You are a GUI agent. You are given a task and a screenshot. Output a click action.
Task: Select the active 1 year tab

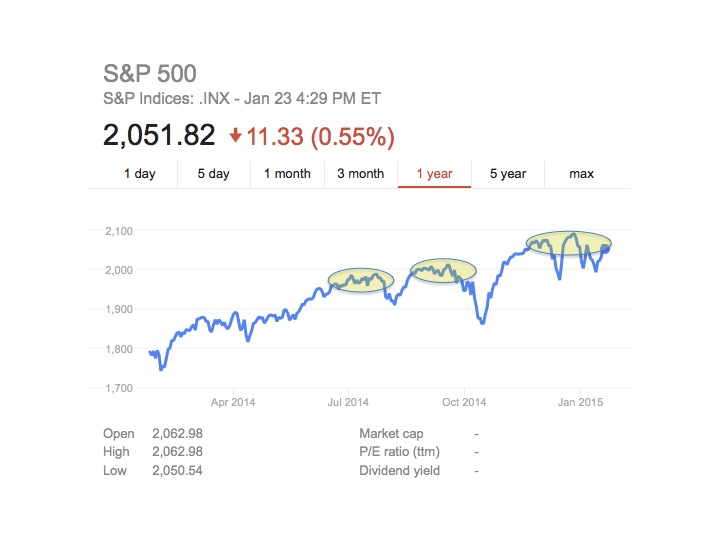[x=434, y=174]
